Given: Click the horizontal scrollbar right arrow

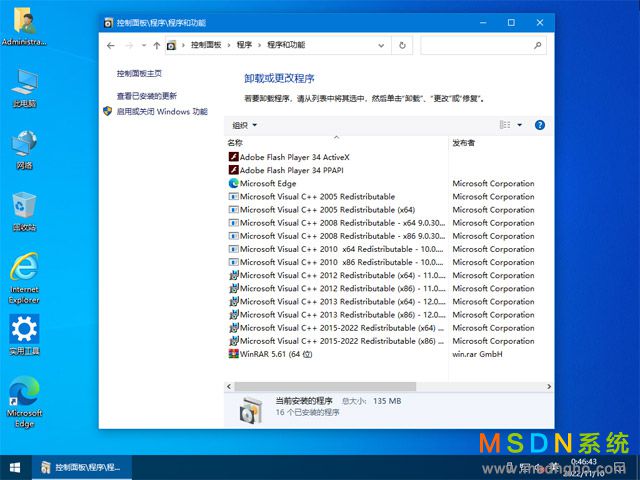Looking at the screenshot, I should [549, 386].
